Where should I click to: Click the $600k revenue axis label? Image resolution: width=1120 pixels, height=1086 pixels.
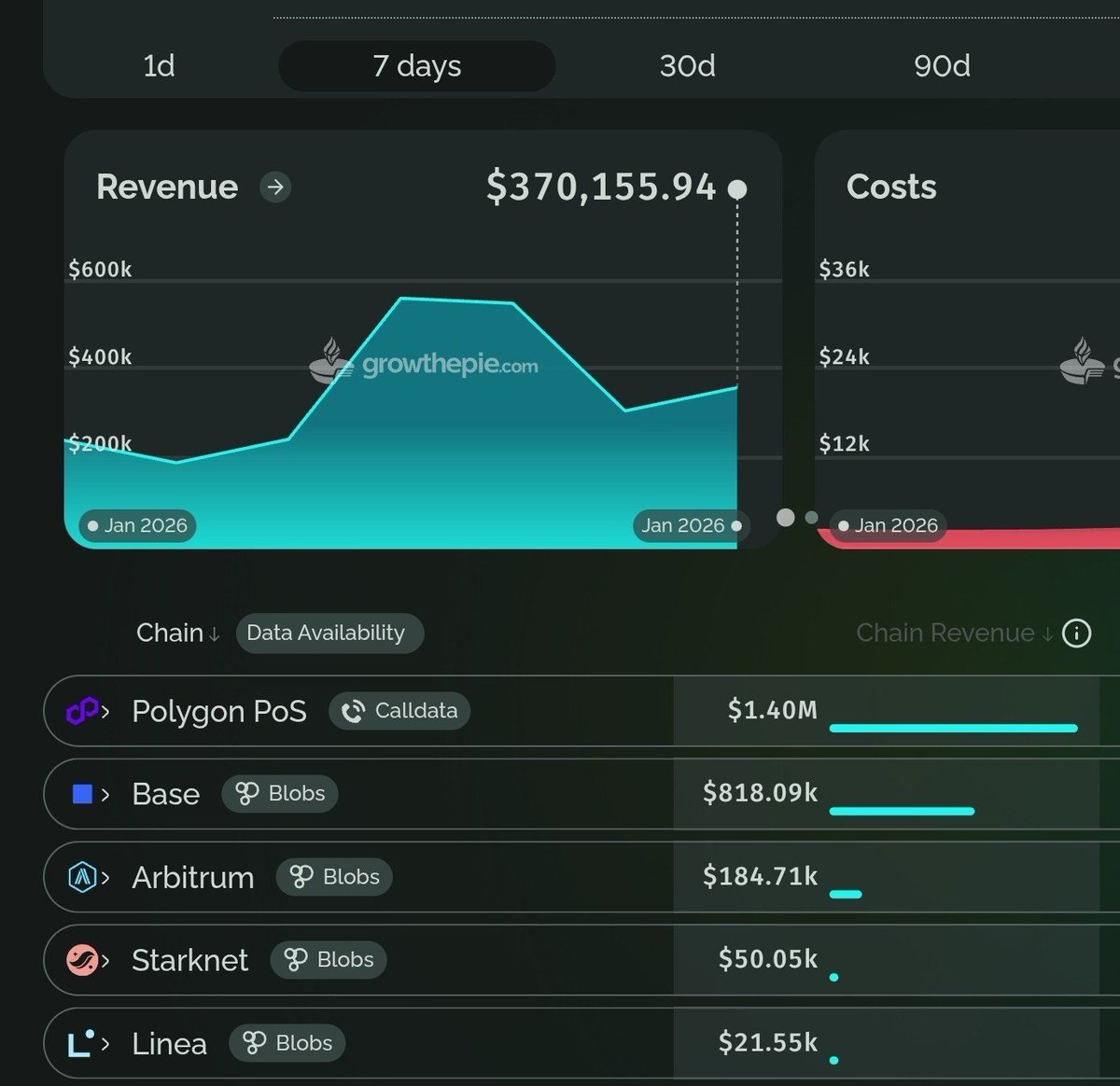[100, 270]
